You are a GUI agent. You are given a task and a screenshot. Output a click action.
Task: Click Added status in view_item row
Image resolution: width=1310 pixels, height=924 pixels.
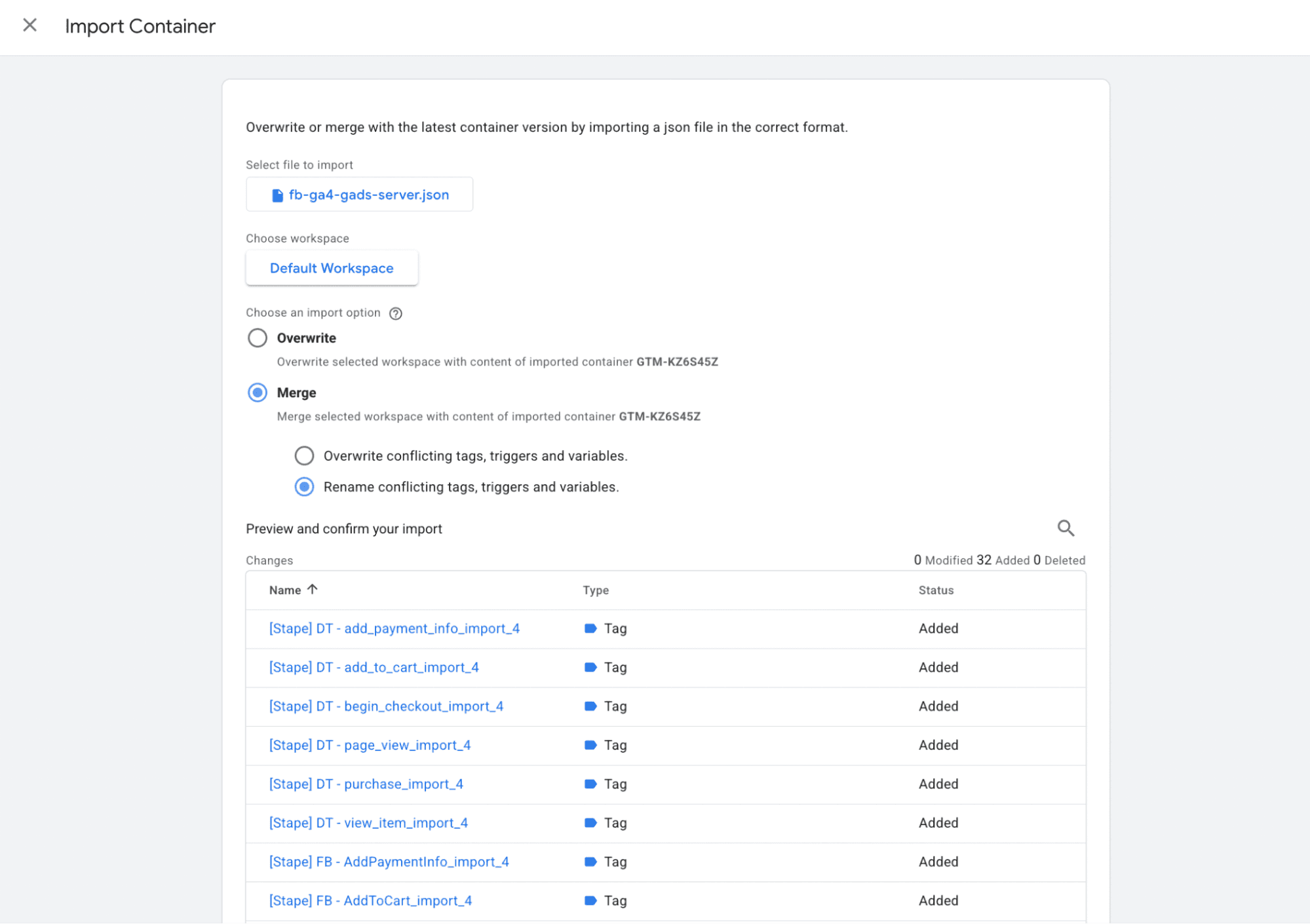click(938, 823)
